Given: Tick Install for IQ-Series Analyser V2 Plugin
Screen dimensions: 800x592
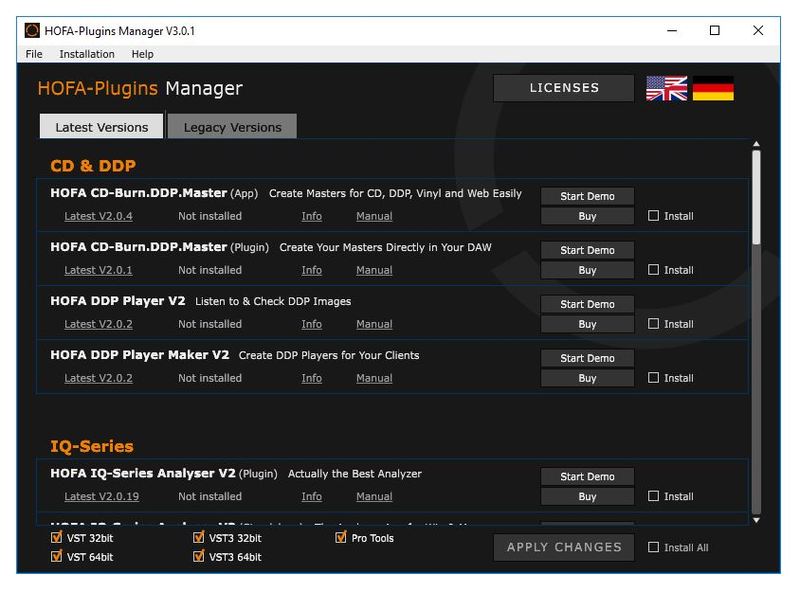Looking at the screenshot, I should point(653,496).
